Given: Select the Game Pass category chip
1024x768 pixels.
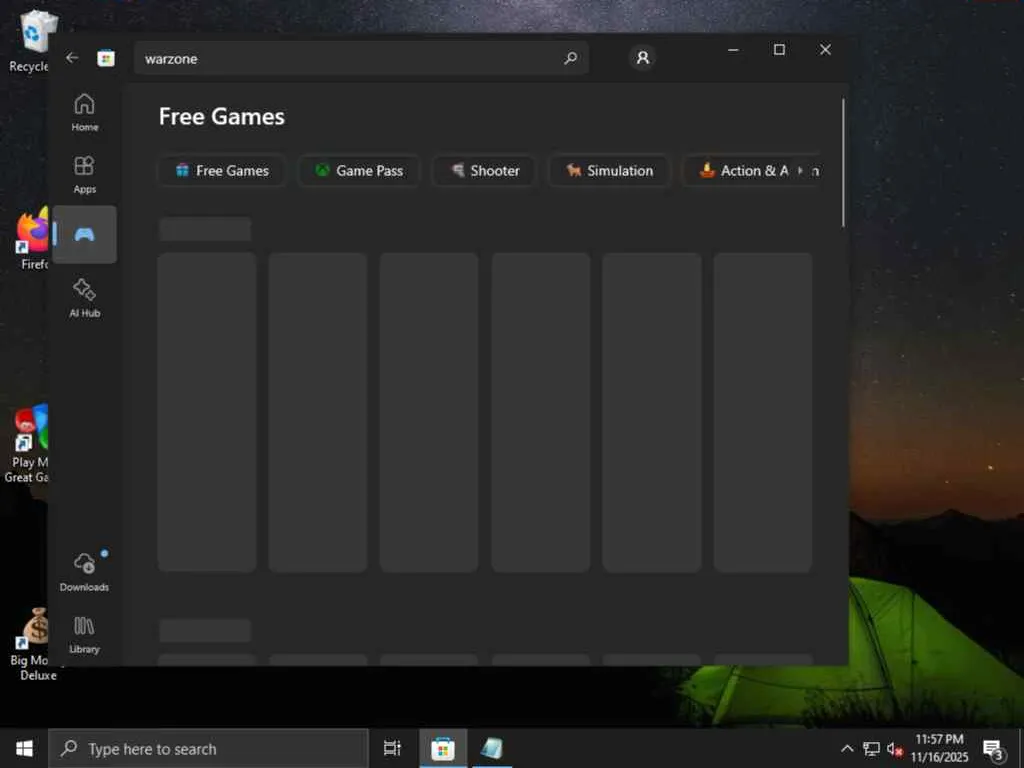Looking at the screenshot, I should (x=359, y=170).
